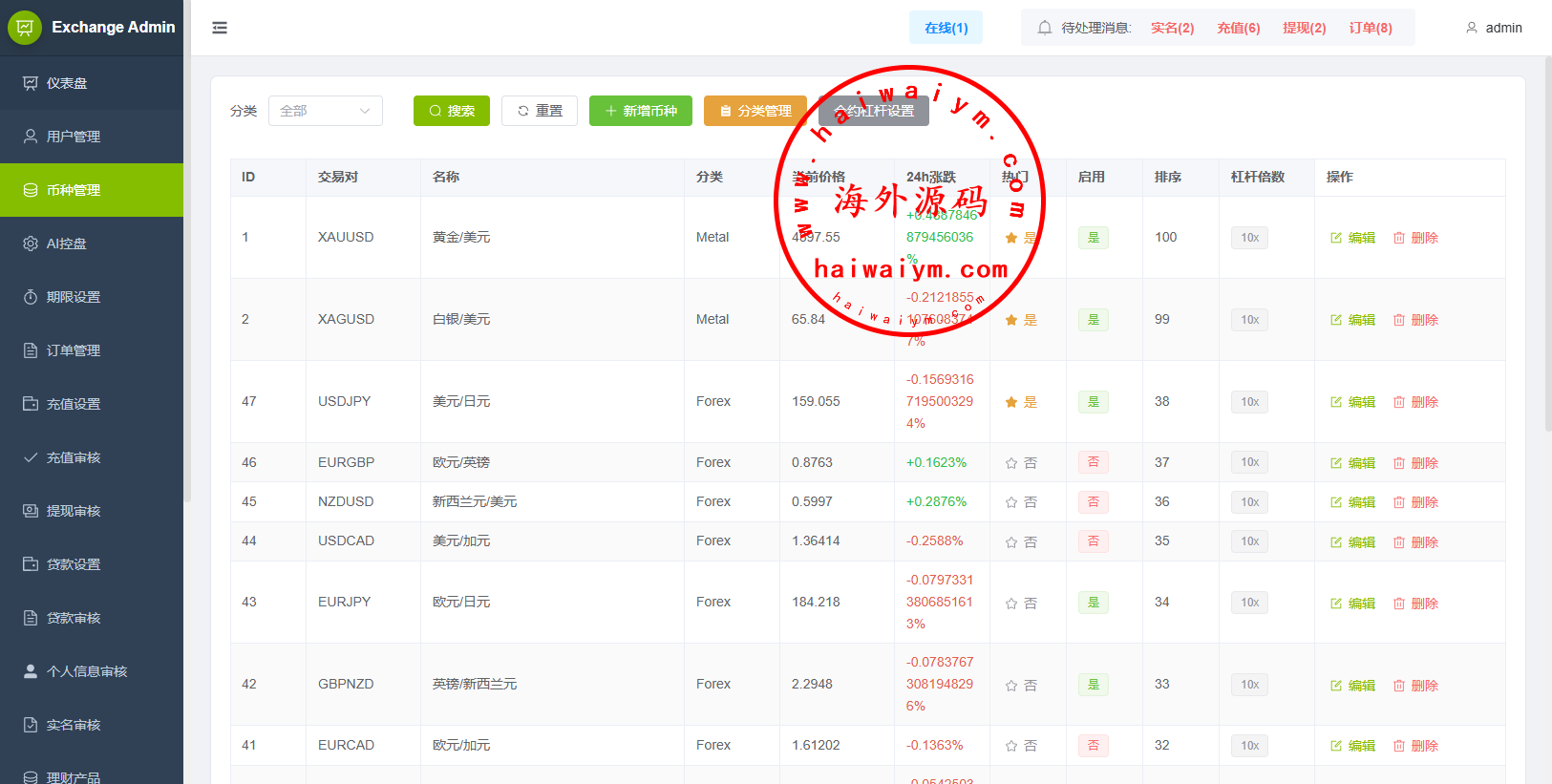1552x784 pixels.
Task: Open 订单管理 in the sidebar
Action: 92,350
